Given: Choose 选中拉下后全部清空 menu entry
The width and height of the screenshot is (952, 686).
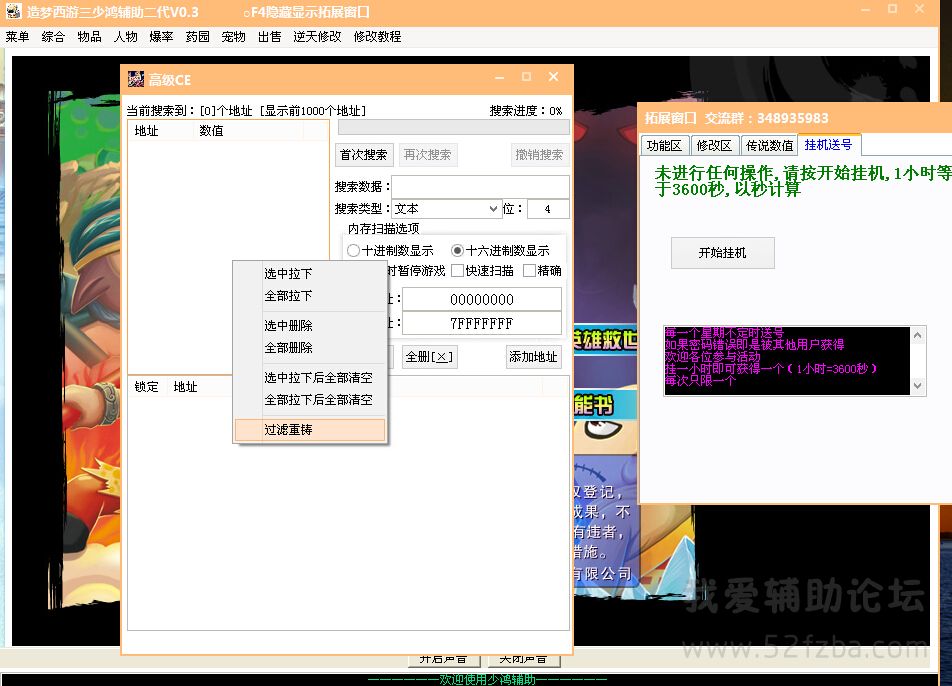Looking at the screenshot, I should tap(310, 378).
